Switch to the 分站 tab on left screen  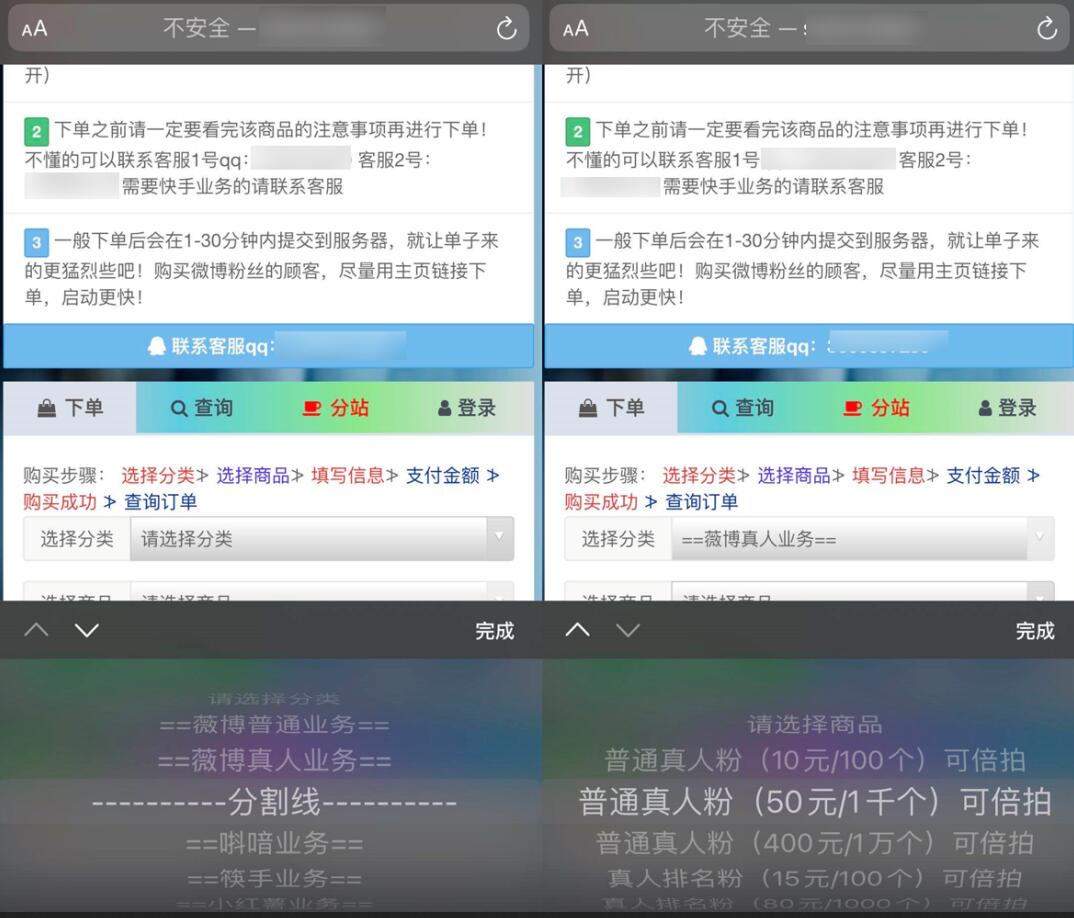point(336,408)
